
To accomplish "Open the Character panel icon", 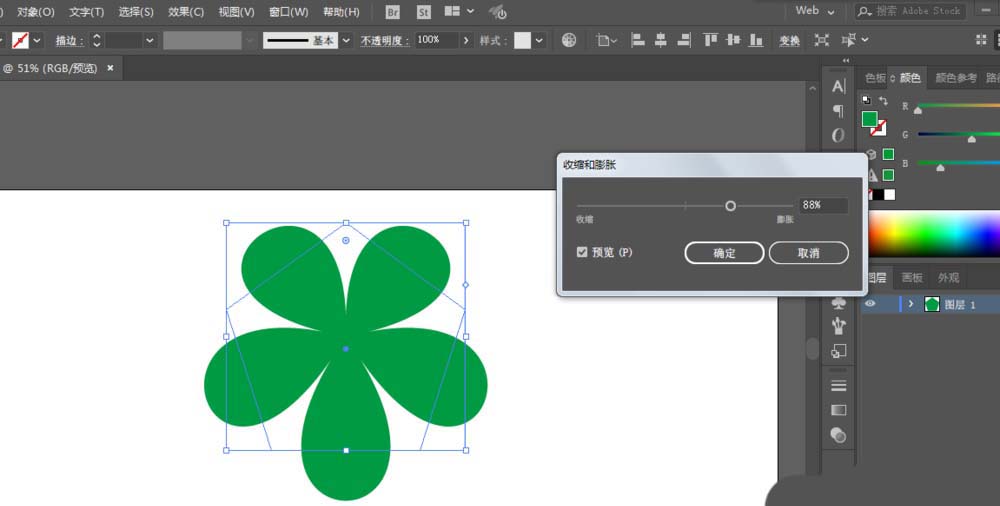I will (839, 86).
